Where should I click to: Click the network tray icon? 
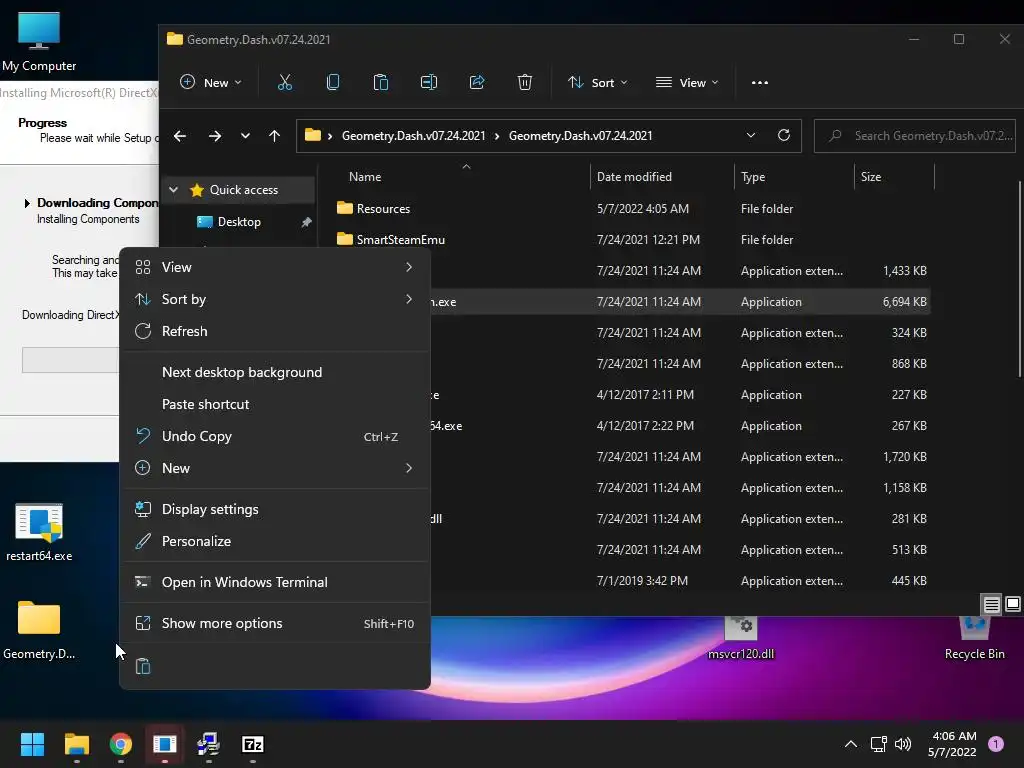[x=878, y=744]
